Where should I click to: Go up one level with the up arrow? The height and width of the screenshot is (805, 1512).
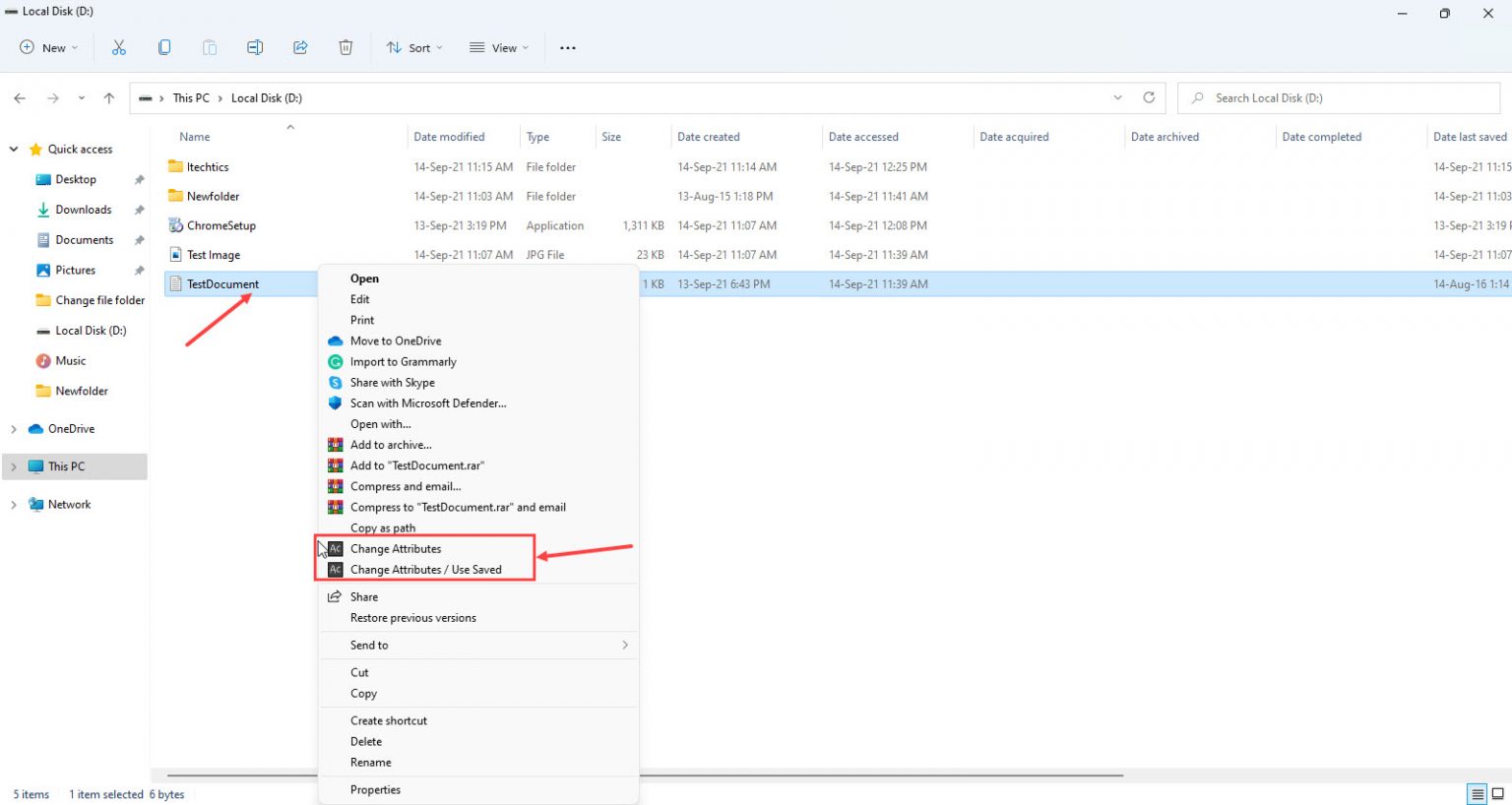pyautogui.click(x=108, y=97)
